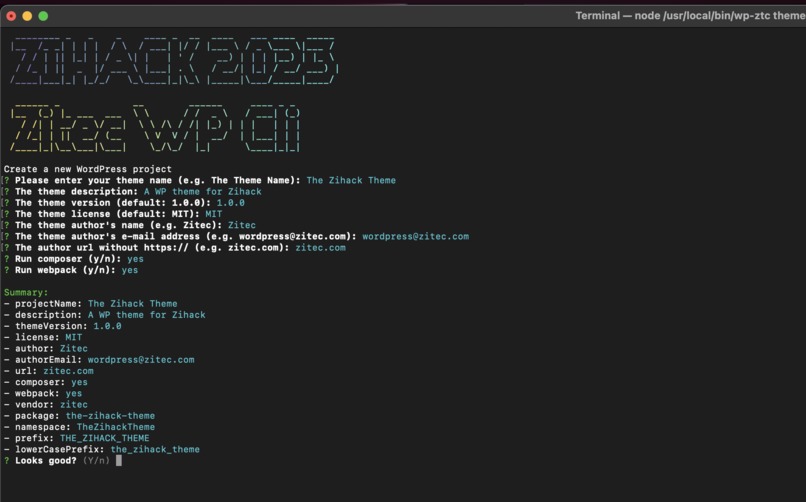Viewport: 806px width, 502px height.
Task: Click 'yes' answer on Run webpack line
Action: (x=130, y=270)
